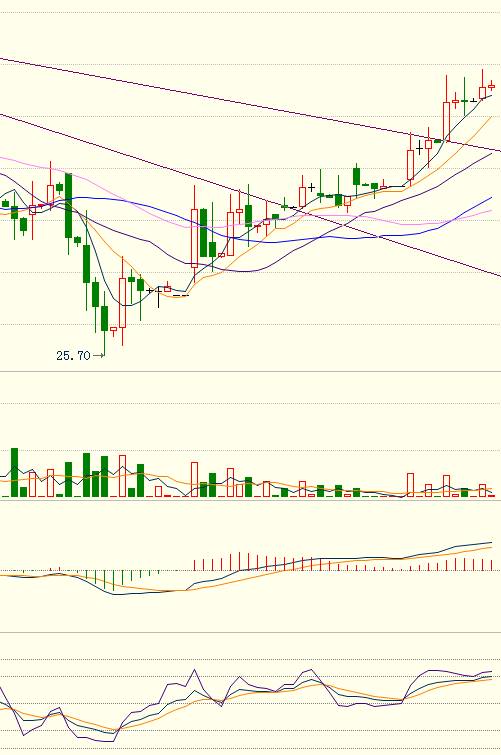Image resolution: width=501 pixels, height=755 pixels.
Task: Click the leftmost tall green volume bar
Action: pyautogui.click(x=14, y=472)
